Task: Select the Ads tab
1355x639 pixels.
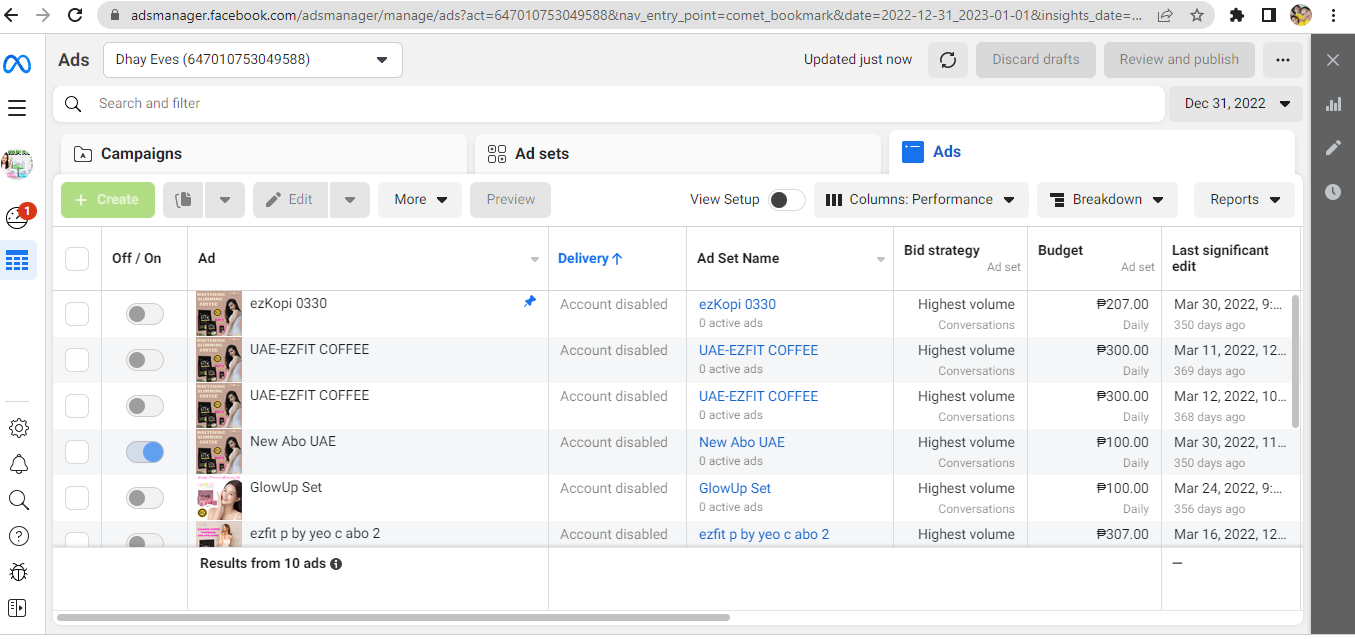Action: point(1092,152)
